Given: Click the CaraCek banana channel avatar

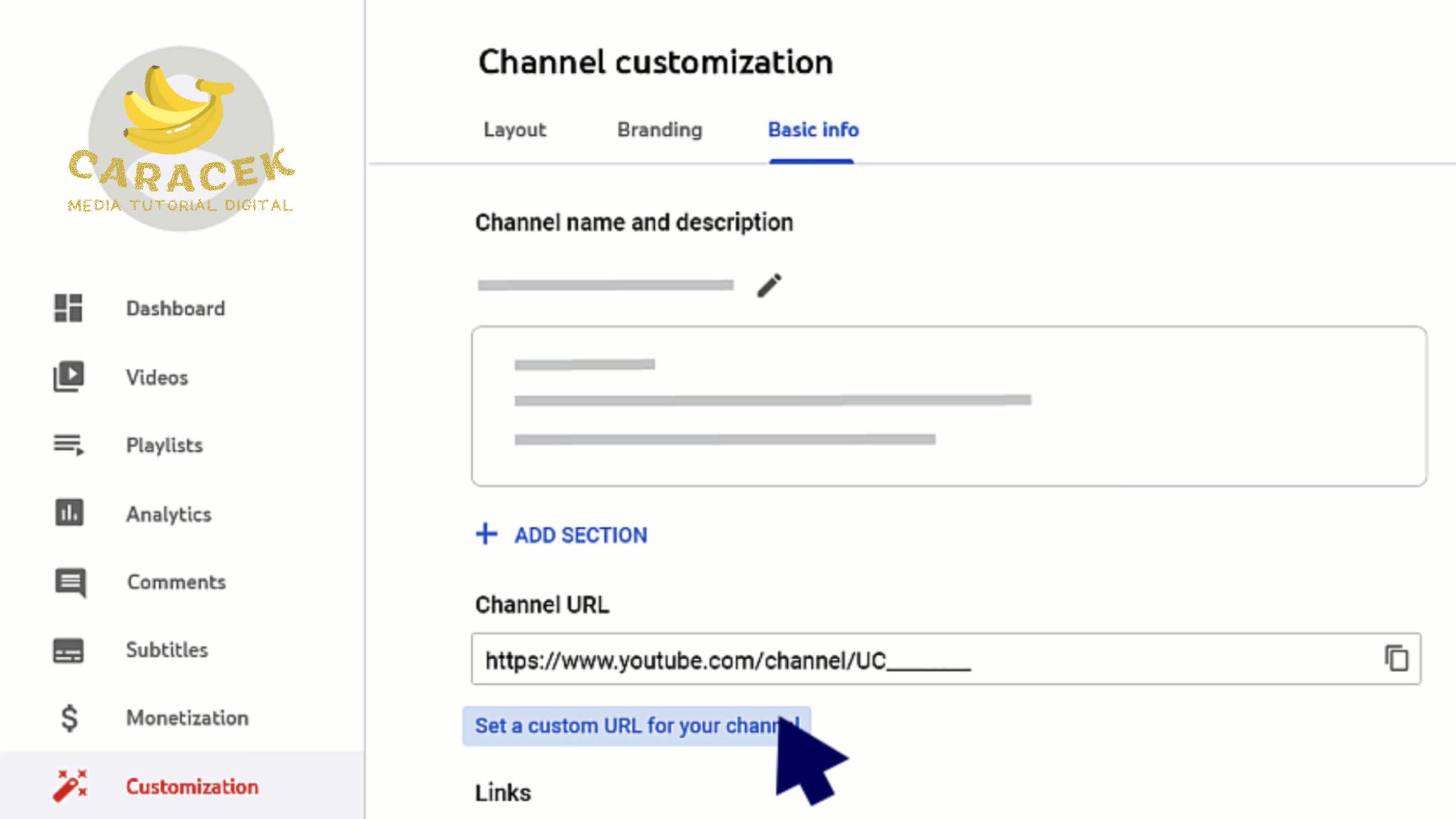Looking at the screenshot, I should (181, 139).
